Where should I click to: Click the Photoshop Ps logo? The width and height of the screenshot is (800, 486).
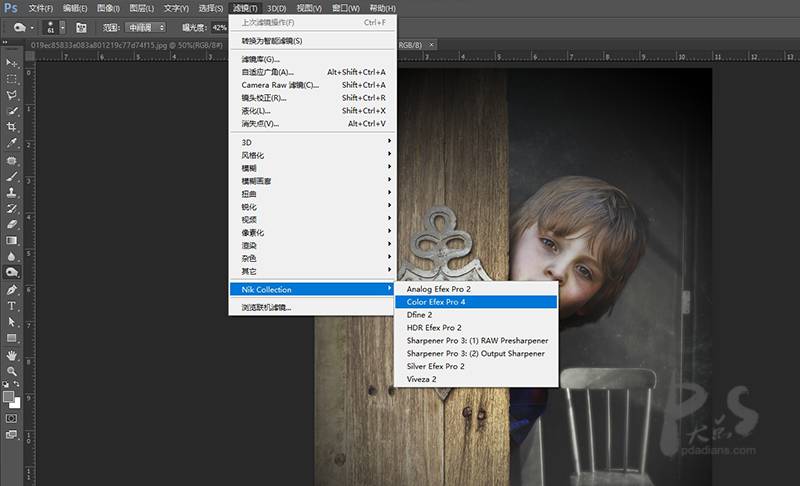tap(11, 8)
